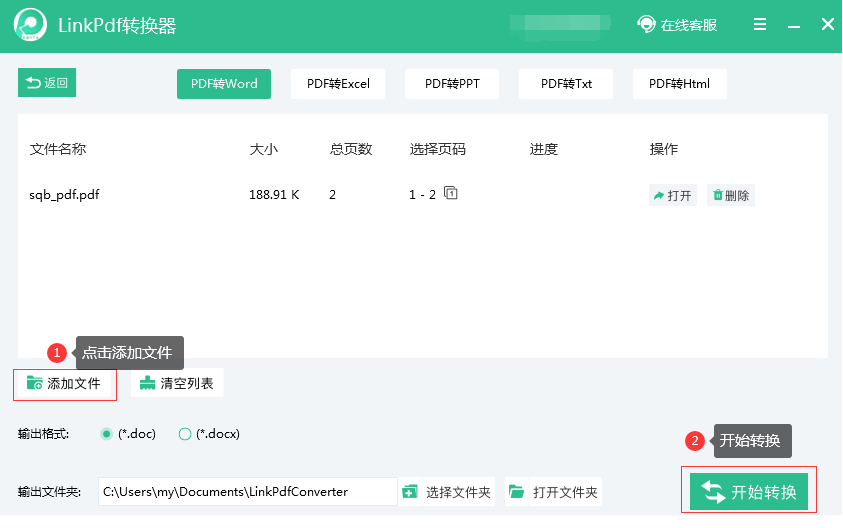The width and height of the screenshot is (843, 528).
Task: Switch to the PDF转Excel tab
Action: (338, 84)
